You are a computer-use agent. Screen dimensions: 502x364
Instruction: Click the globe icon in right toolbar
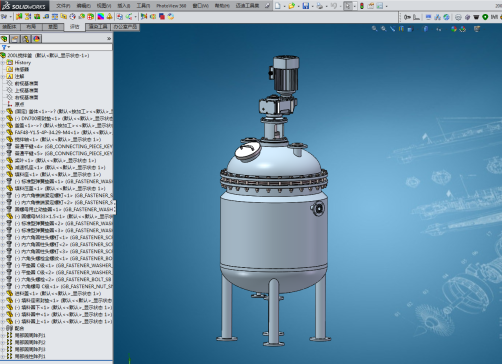coord(446,17)
